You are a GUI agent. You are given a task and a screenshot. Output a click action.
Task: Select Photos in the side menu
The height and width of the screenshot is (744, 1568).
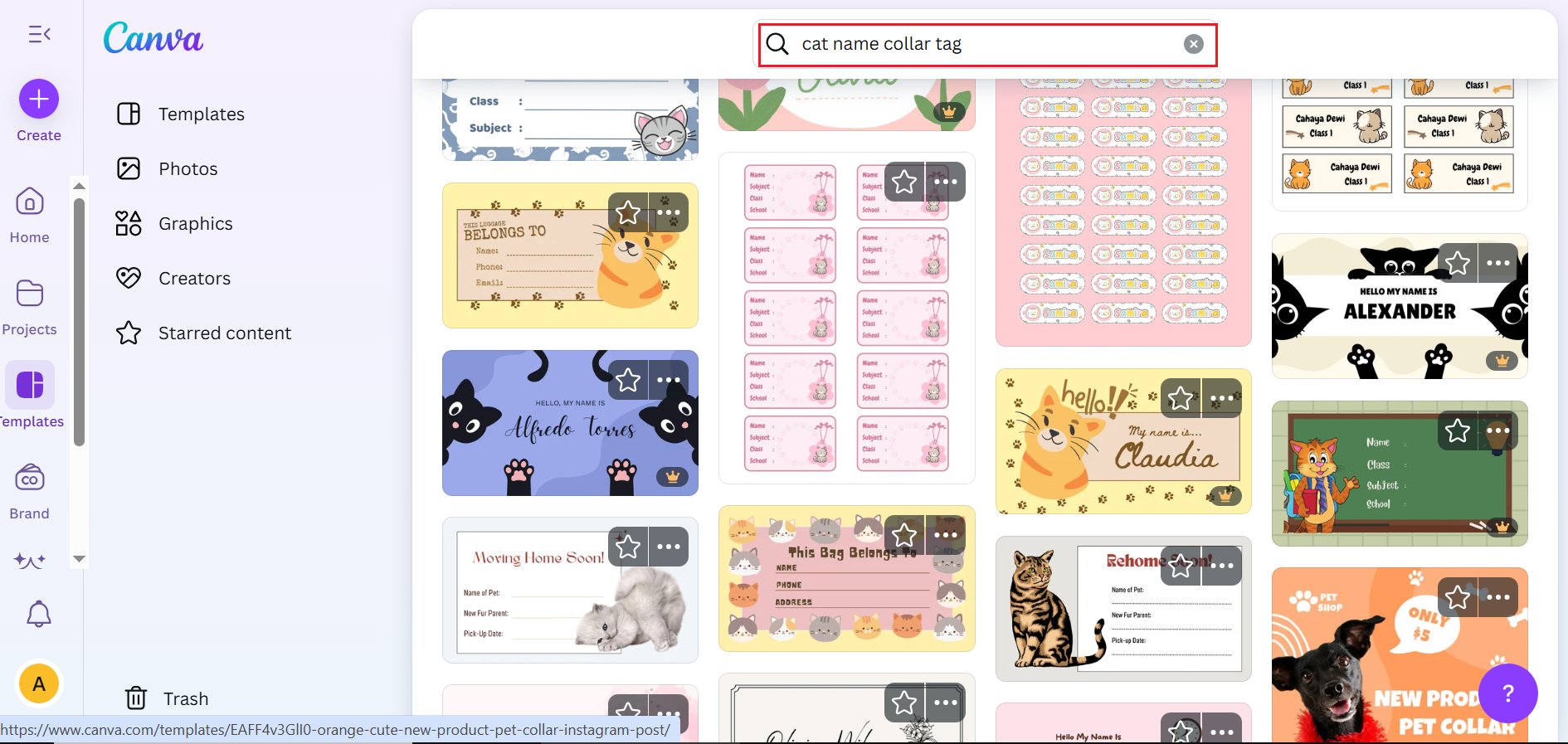[x=187, y=169]
